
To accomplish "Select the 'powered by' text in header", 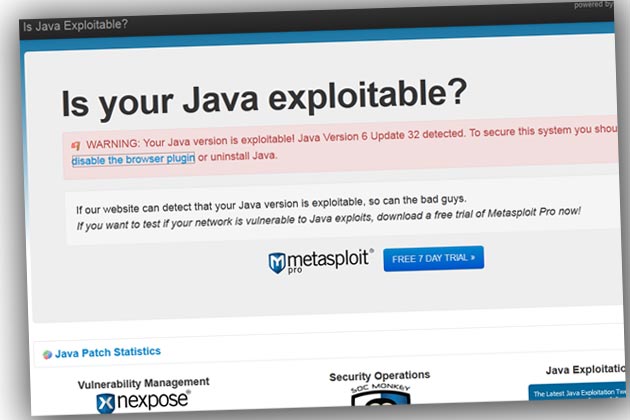I will coord(593,5).
